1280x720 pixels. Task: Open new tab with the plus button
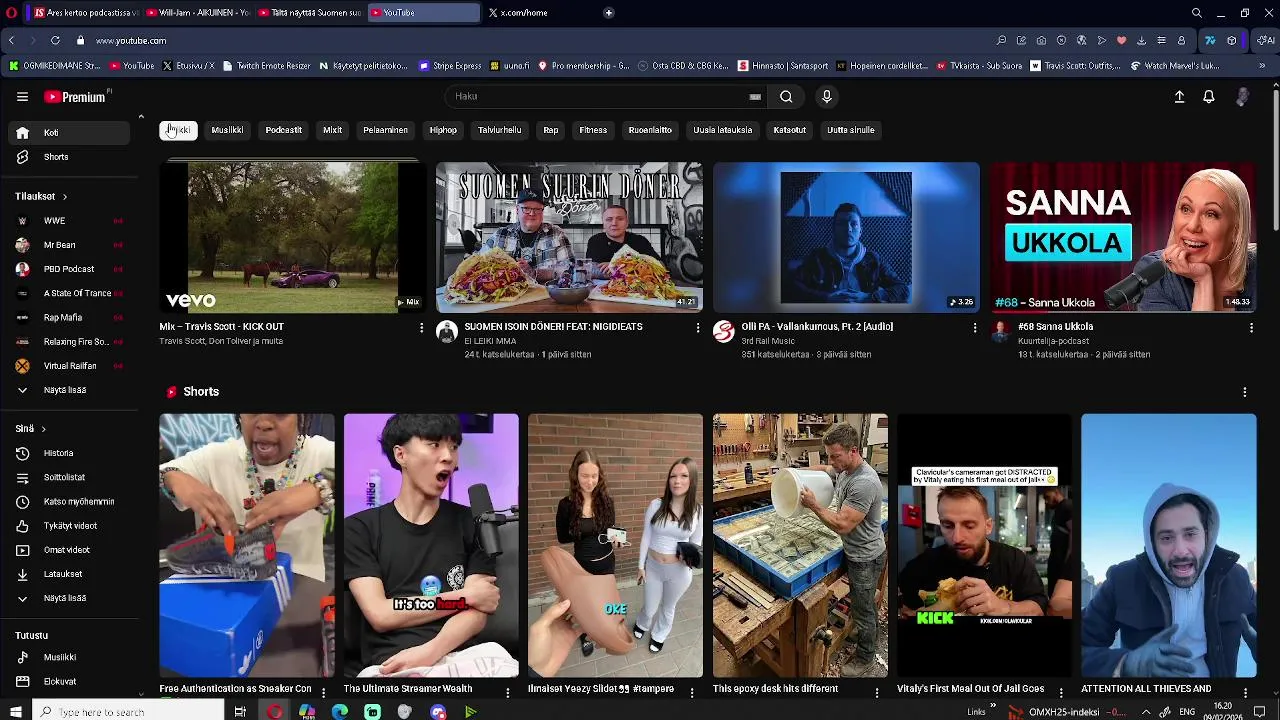point(608,13)
